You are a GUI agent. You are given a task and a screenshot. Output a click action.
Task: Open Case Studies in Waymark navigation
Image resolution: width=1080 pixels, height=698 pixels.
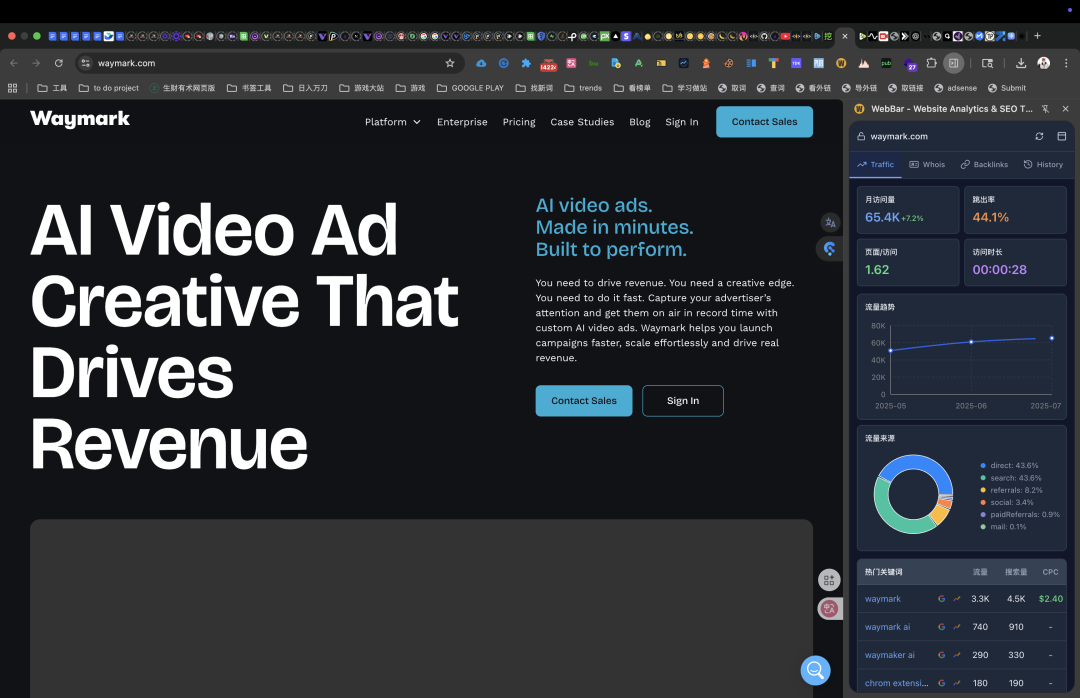click(582, 122)
